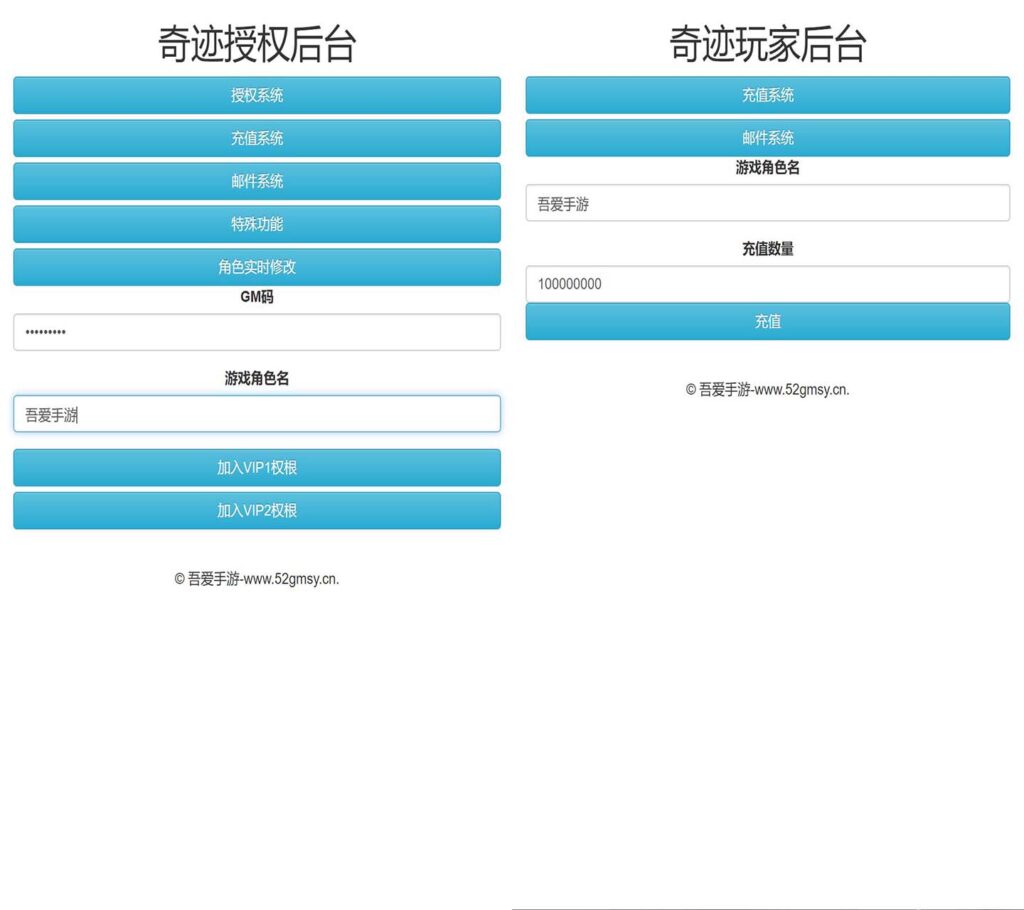Click the 充值数量 field containing 100000000
This screenshot has width=1024, height=910.
(767, 284)
